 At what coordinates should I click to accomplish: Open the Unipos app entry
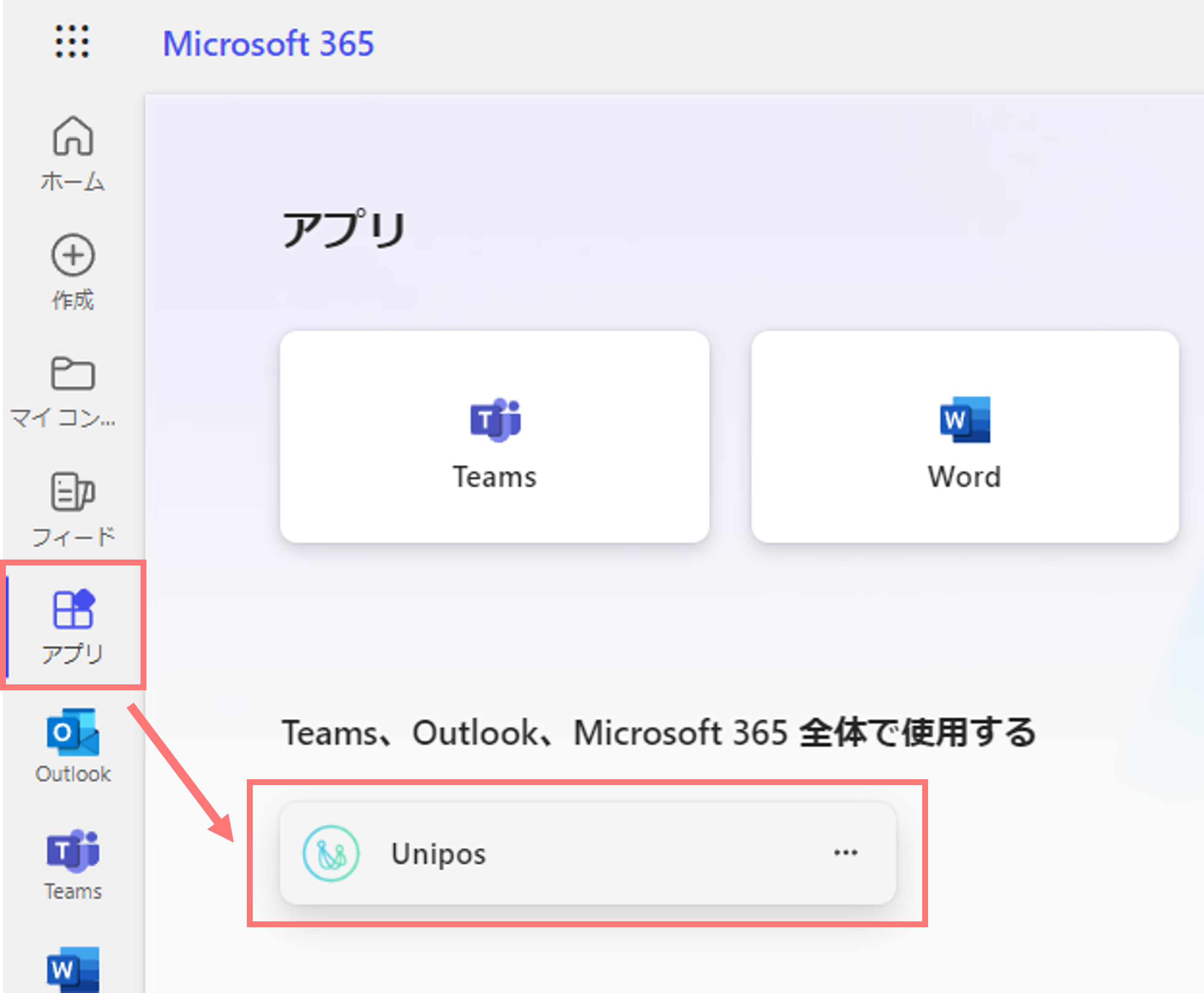point(588,853)
